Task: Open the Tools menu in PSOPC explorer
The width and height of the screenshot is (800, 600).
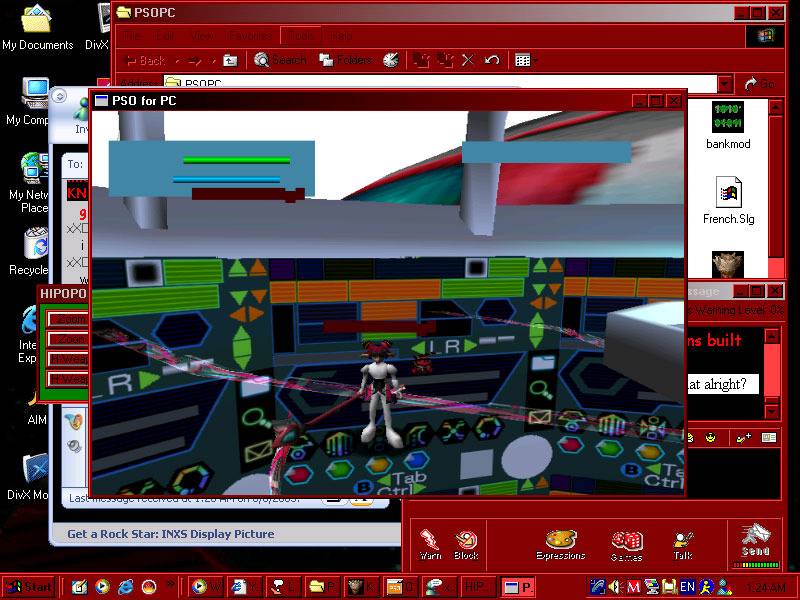Action: 300,36
